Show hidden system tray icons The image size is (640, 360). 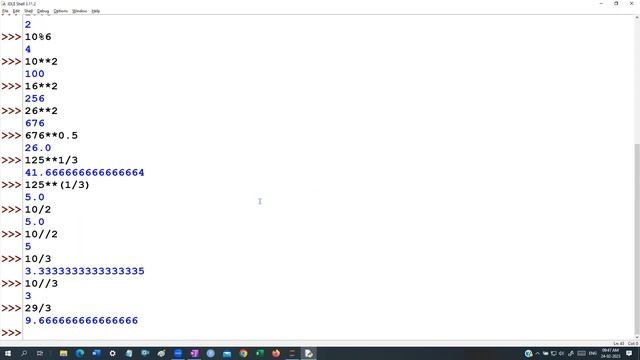pyautogui.click(x=538, y=353)
